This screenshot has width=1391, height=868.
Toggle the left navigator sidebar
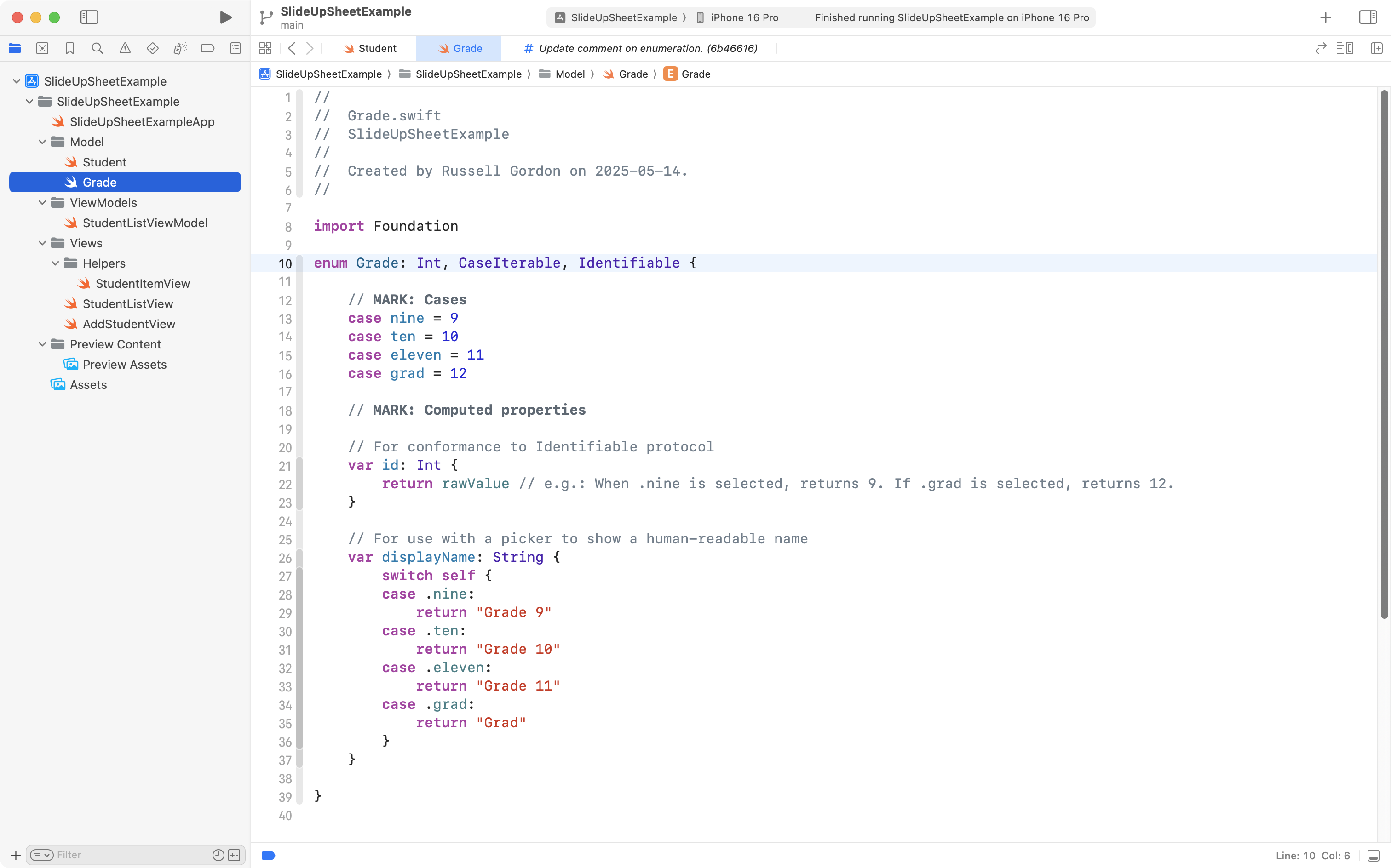pos(89,18)
